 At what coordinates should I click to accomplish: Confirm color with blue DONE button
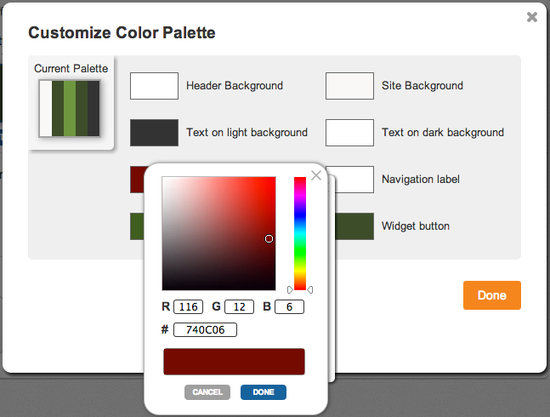coord(263,392)
